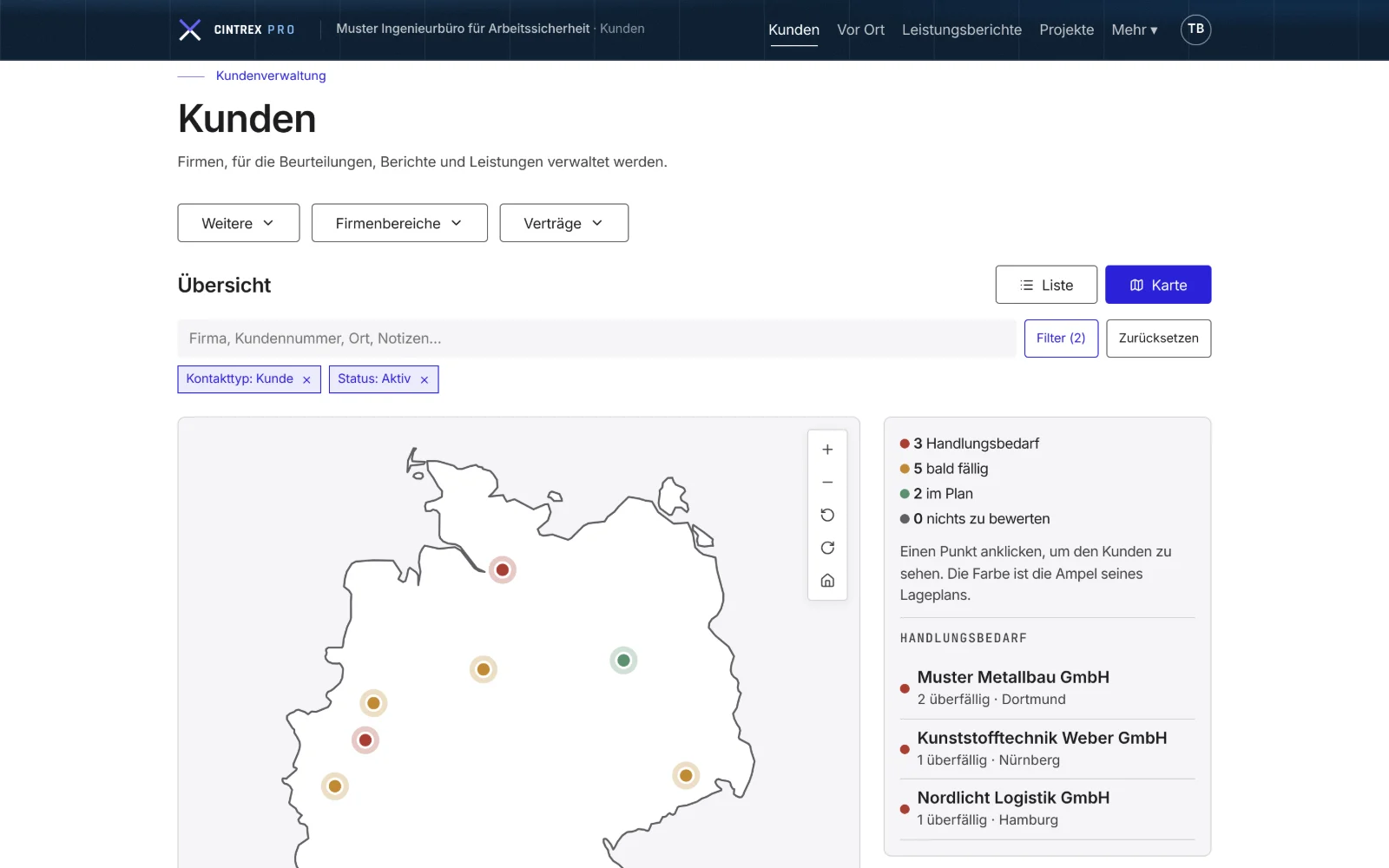Click the Kontakttyp: Kunde chip label
Screen dimensions: 1389x868
click(x=240, y=379)
